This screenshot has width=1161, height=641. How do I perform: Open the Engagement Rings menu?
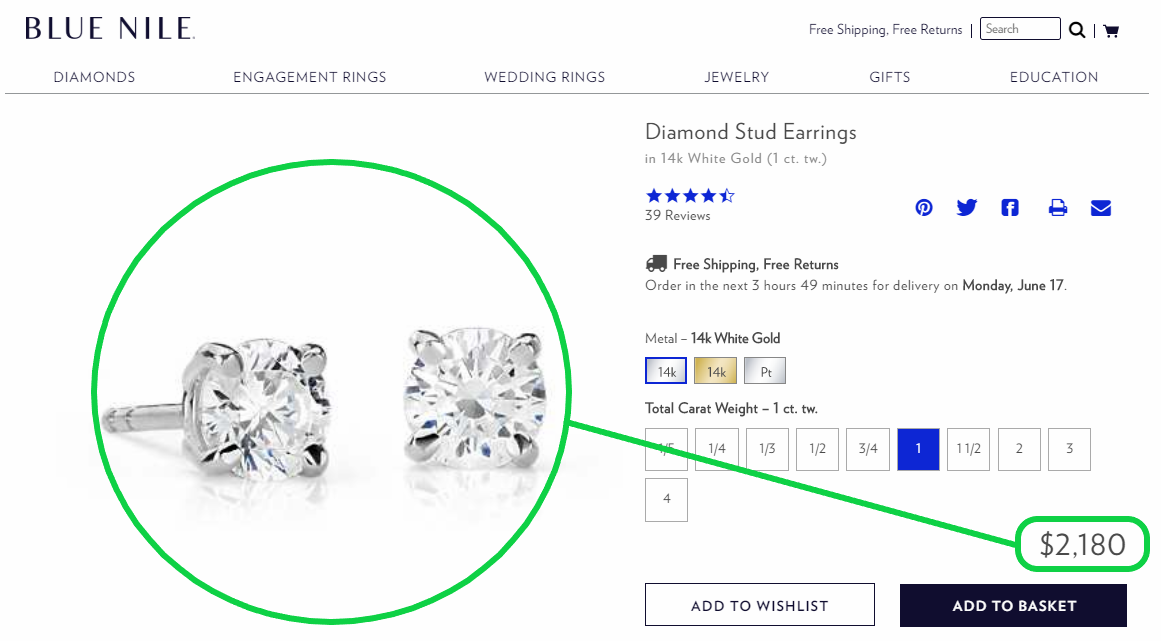pyautogui.click(x=309, y=77)
